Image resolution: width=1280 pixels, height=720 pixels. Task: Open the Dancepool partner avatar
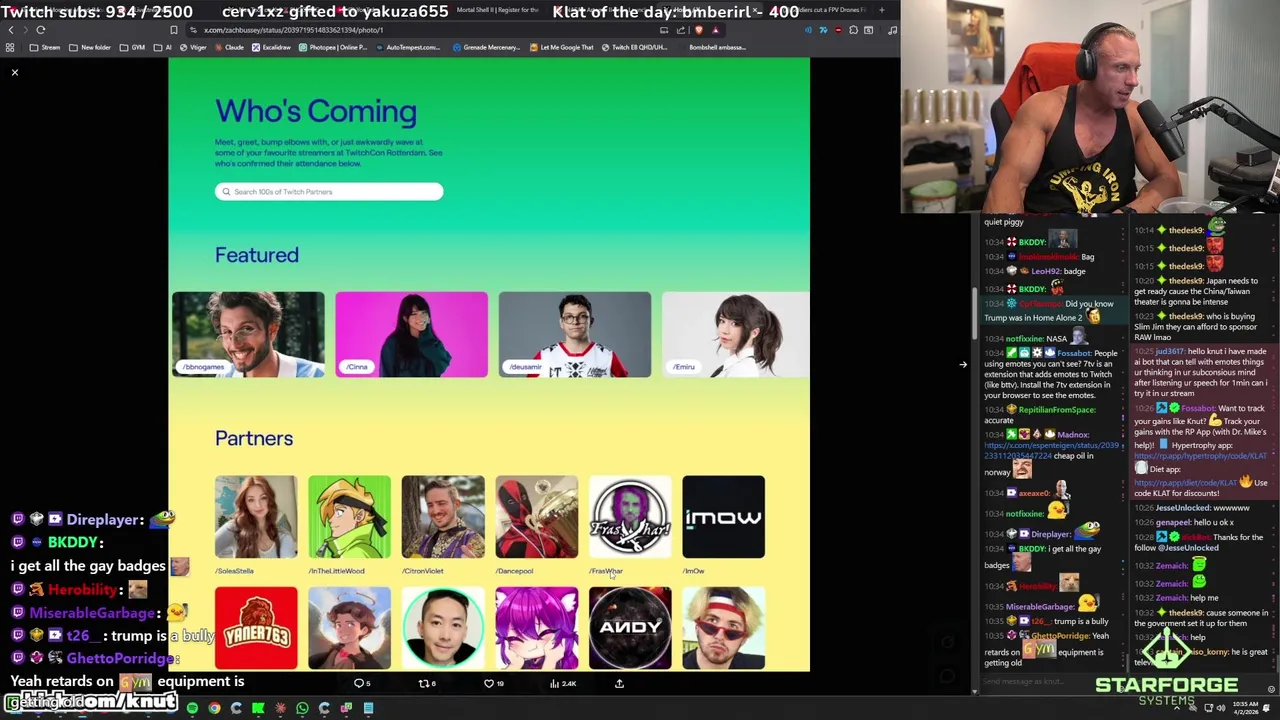point(536,517)
